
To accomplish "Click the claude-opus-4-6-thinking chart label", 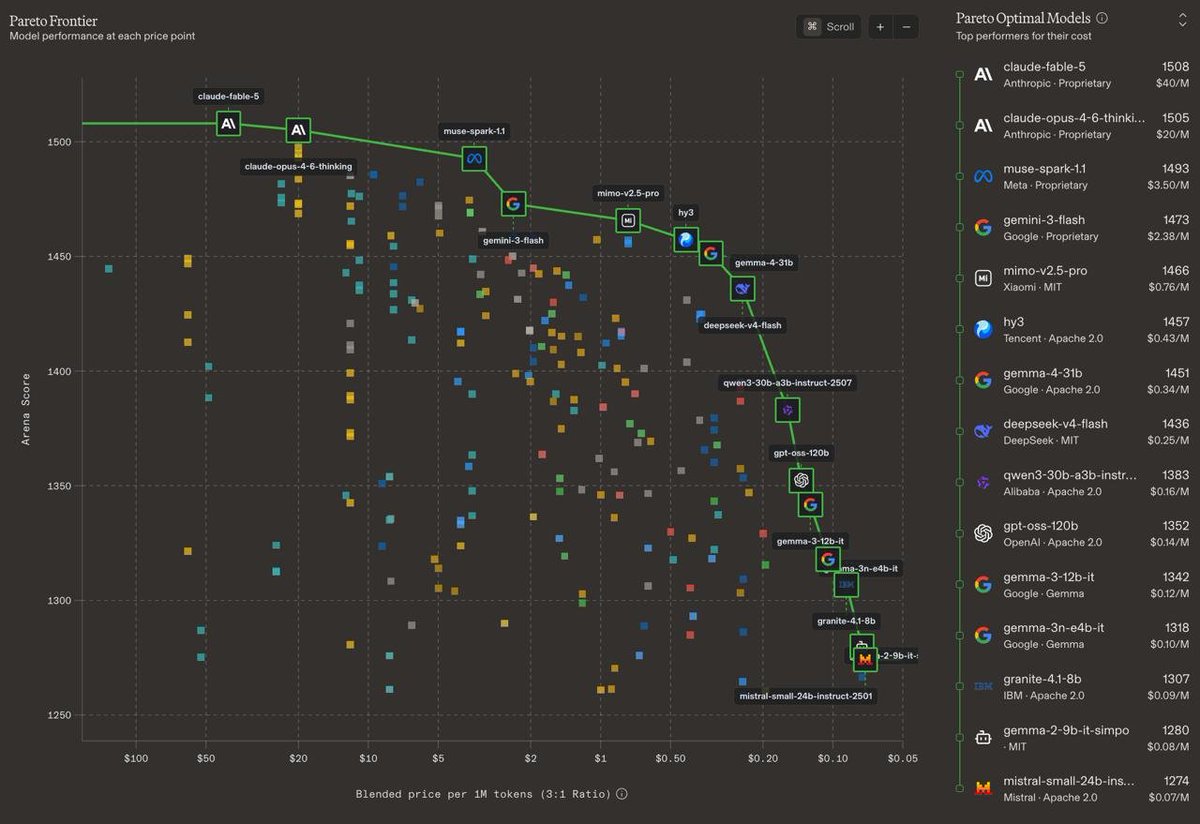I will (298, 166).
